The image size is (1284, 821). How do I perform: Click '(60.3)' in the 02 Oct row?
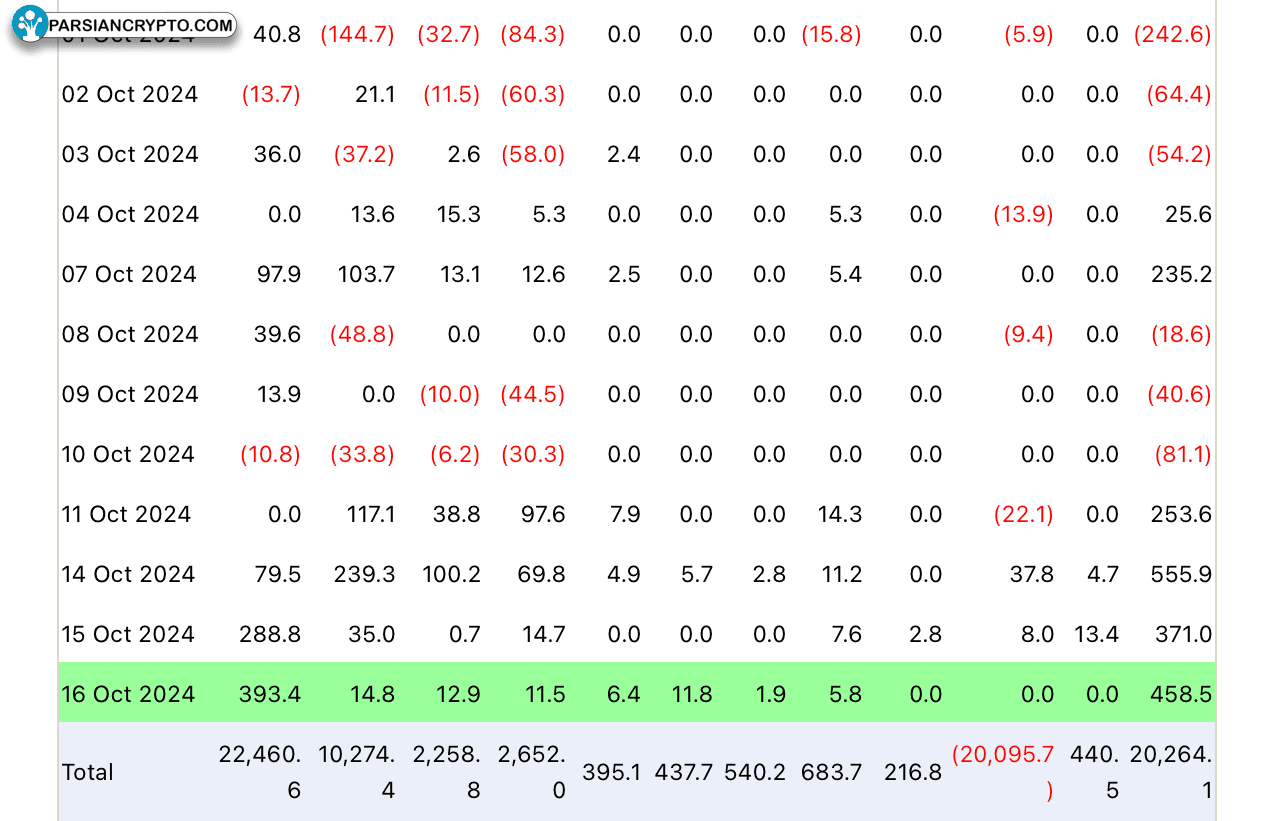[533, 94]
